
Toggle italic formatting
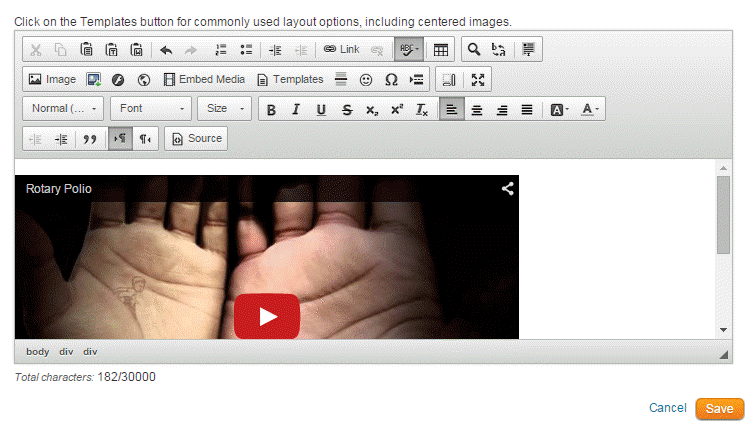(x=296, y=109)
